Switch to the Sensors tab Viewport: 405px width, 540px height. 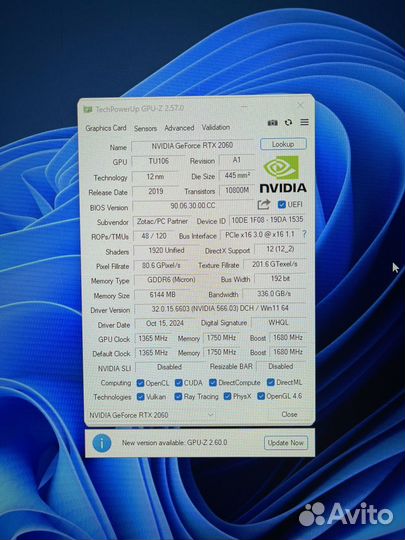pyautogui.click(x=145, y=128)
